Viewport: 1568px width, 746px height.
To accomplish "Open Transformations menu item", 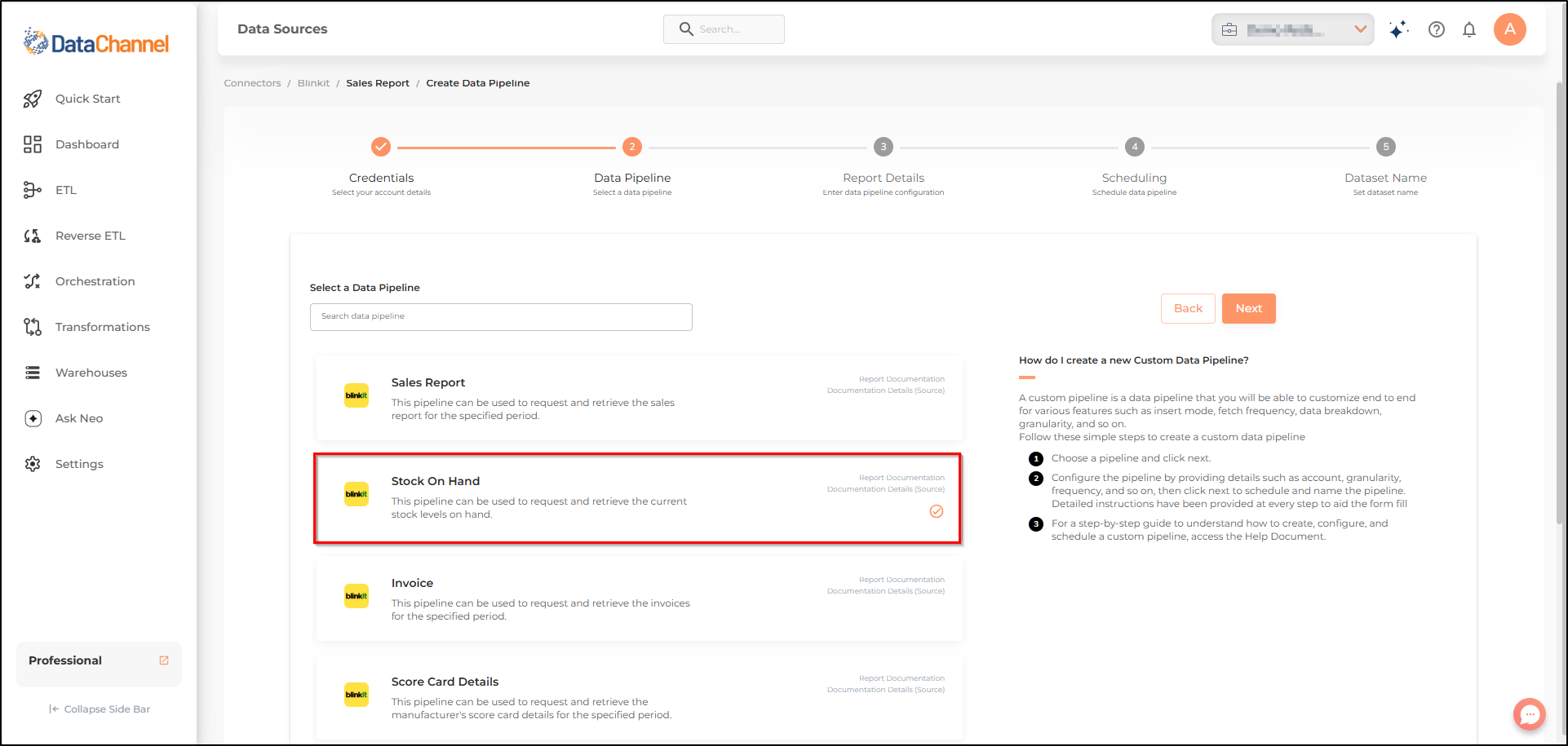I will 103,327.
